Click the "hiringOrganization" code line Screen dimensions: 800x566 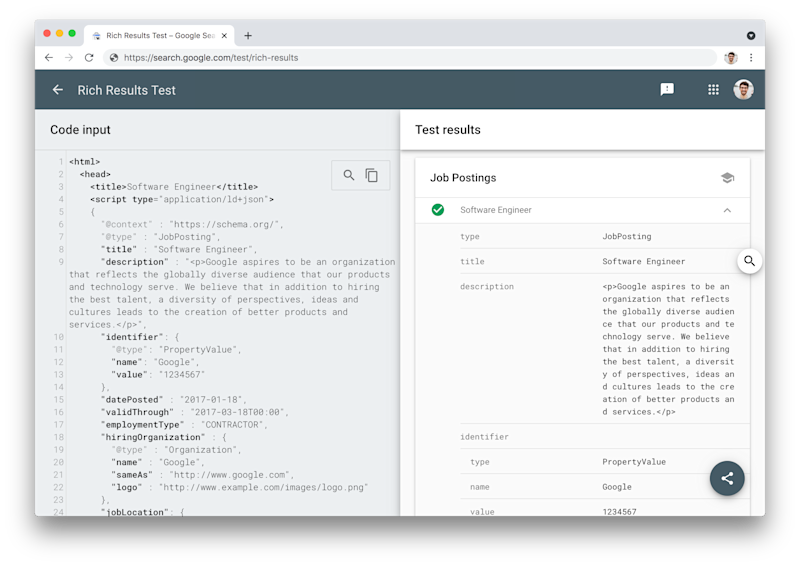(x=163, y=437)
